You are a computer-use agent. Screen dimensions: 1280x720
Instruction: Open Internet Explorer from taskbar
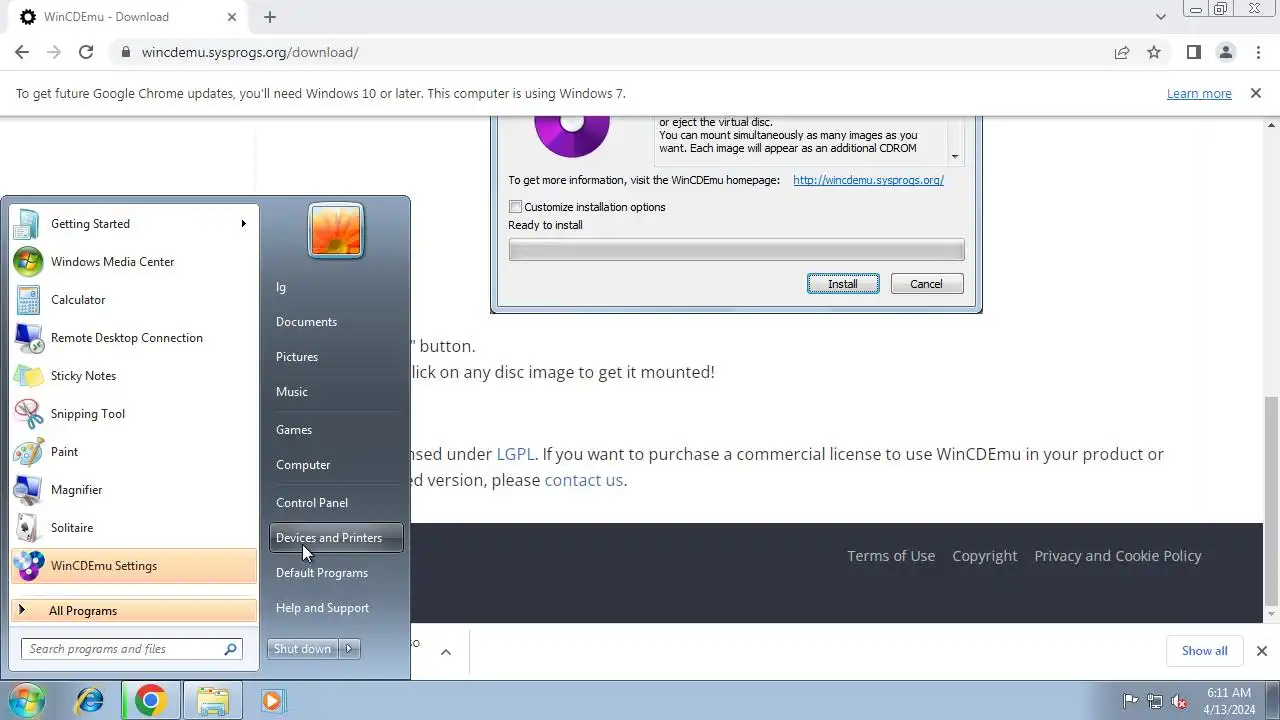coord(90,701)
